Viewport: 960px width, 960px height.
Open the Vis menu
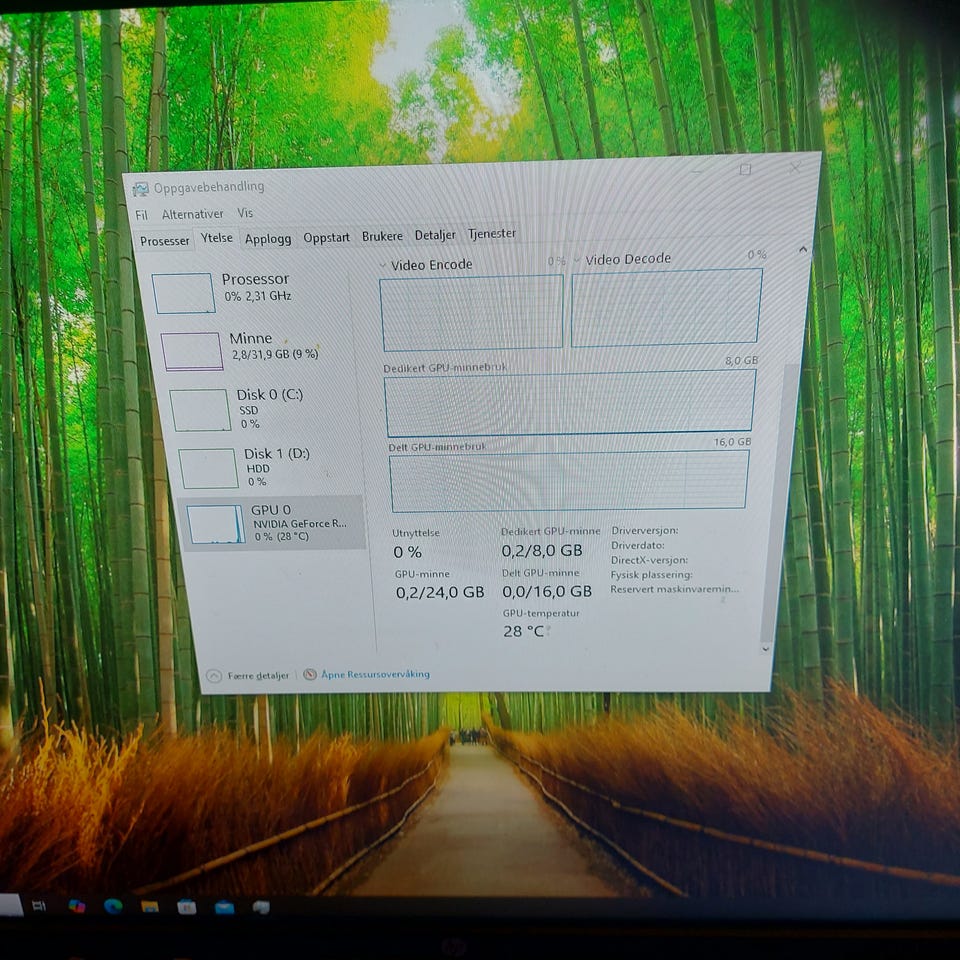point(245,212)
